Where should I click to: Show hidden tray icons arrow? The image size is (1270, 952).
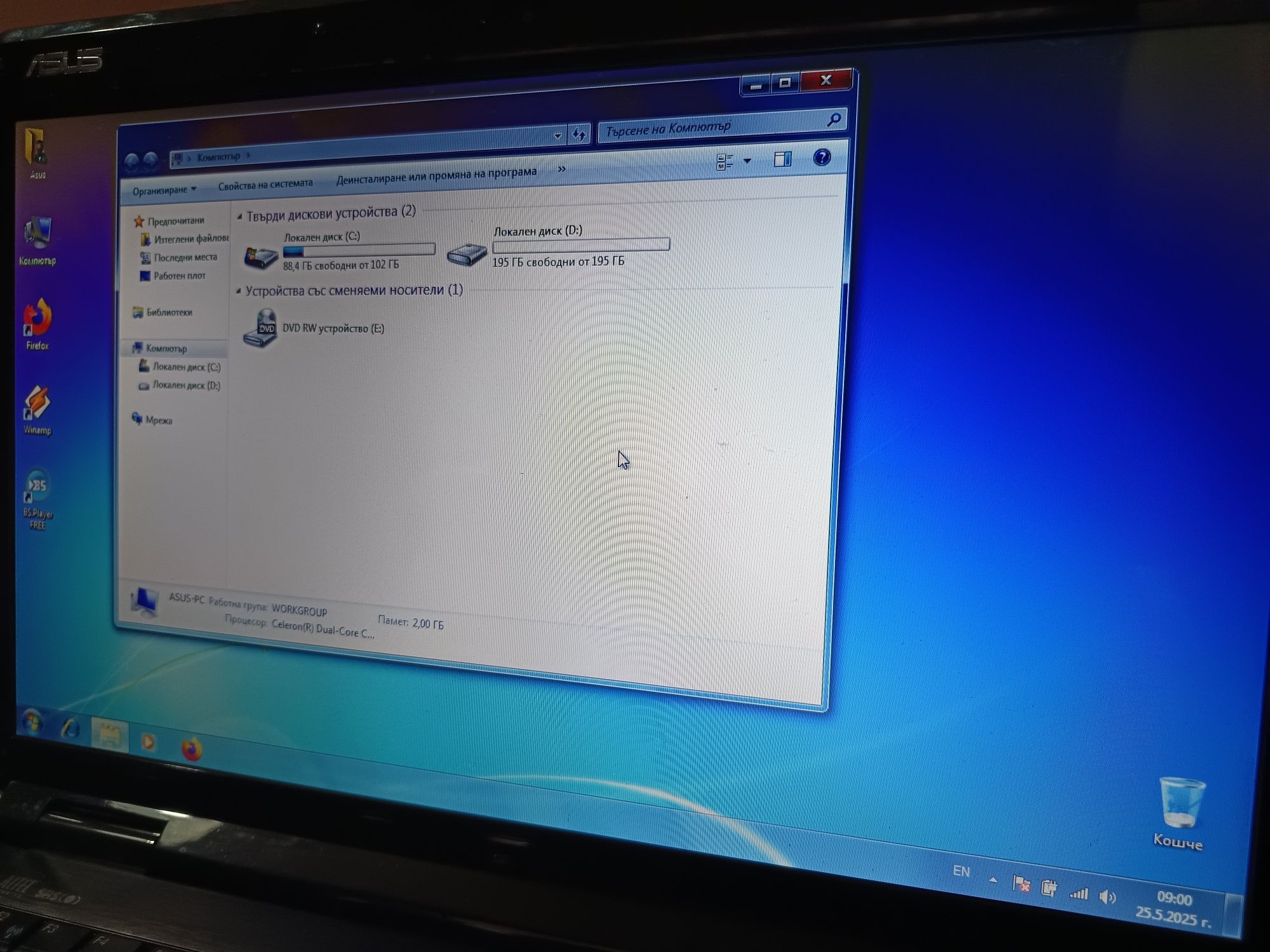pyautogui.click(x=993, y=880)
